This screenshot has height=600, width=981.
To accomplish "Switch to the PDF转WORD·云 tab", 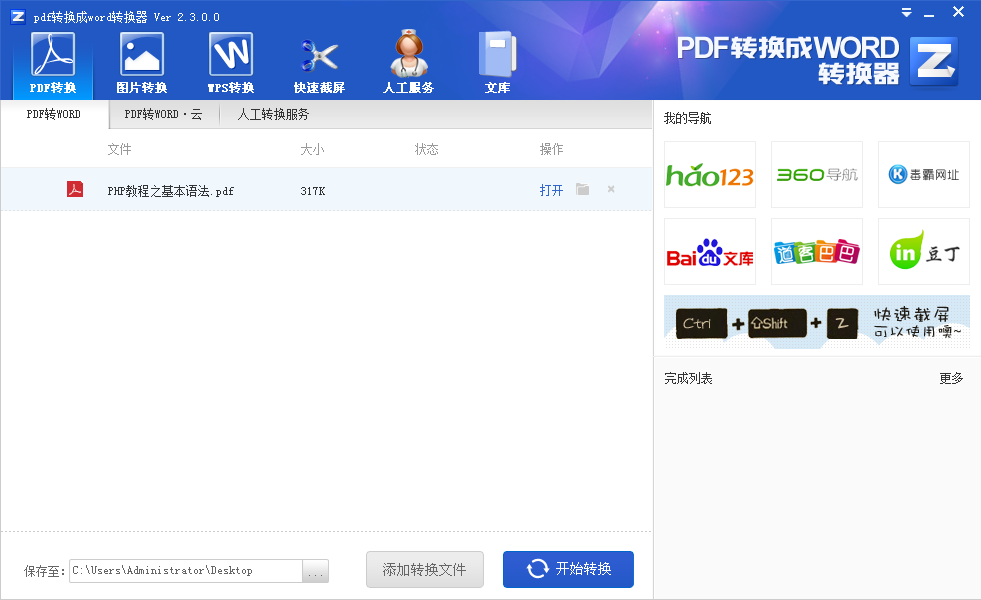I will pos(163,115).
